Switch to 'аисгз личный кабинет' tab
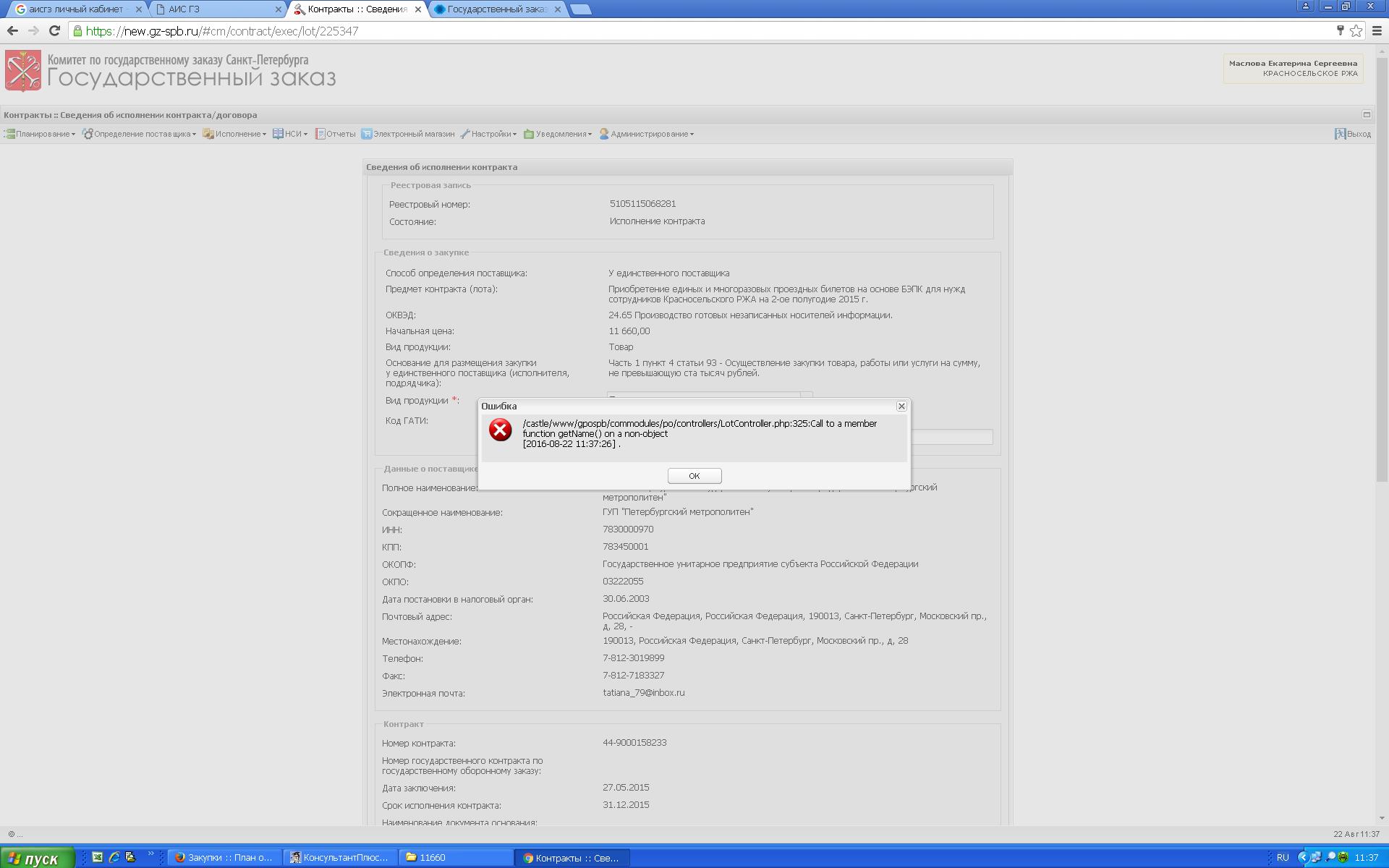The height and width of the screenshot is (868, 1389). point(76,9)
